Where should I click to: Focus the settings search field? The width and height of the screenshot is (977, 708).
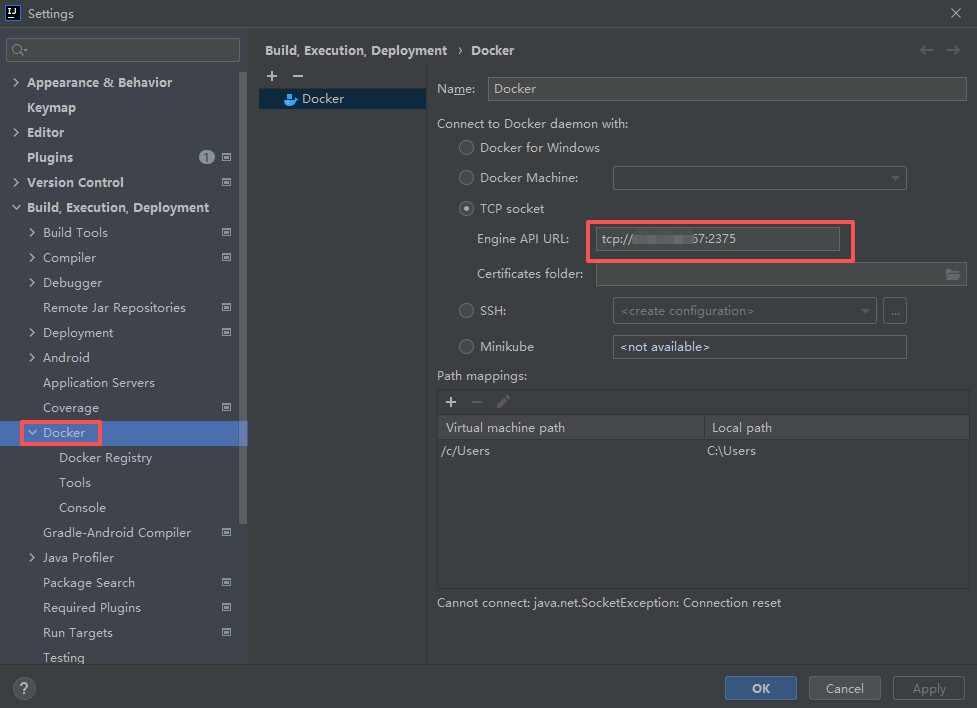[x=123, y=50]
